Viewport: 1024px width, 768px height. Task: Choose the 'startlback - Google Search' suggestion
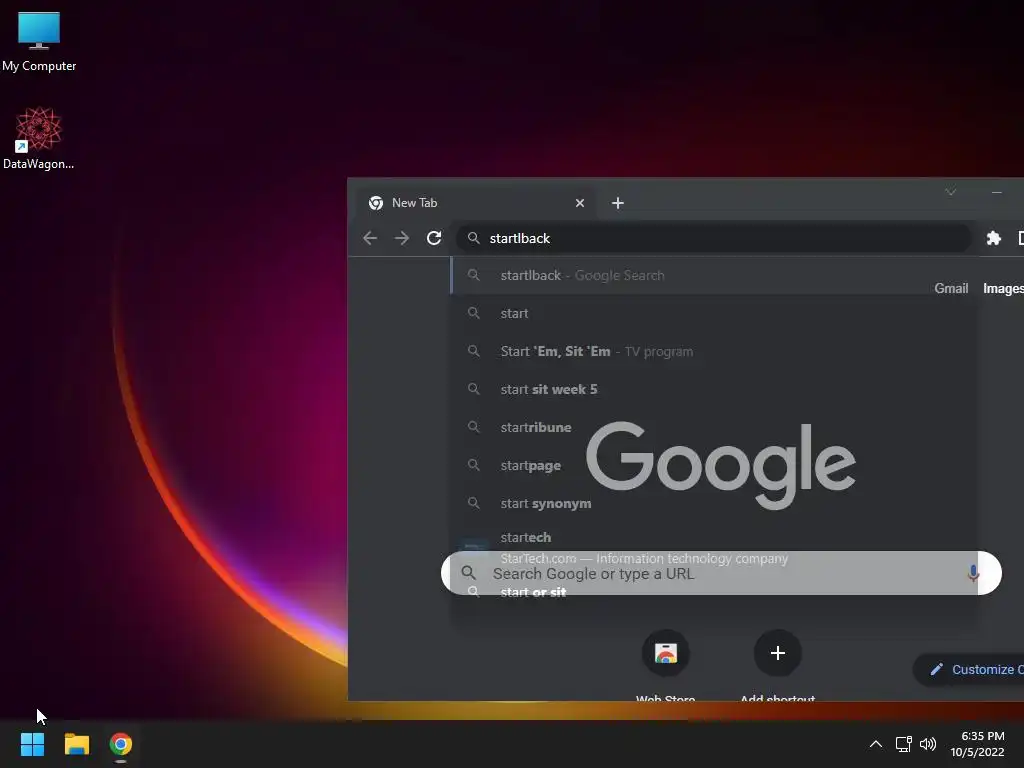click(714, 276)
